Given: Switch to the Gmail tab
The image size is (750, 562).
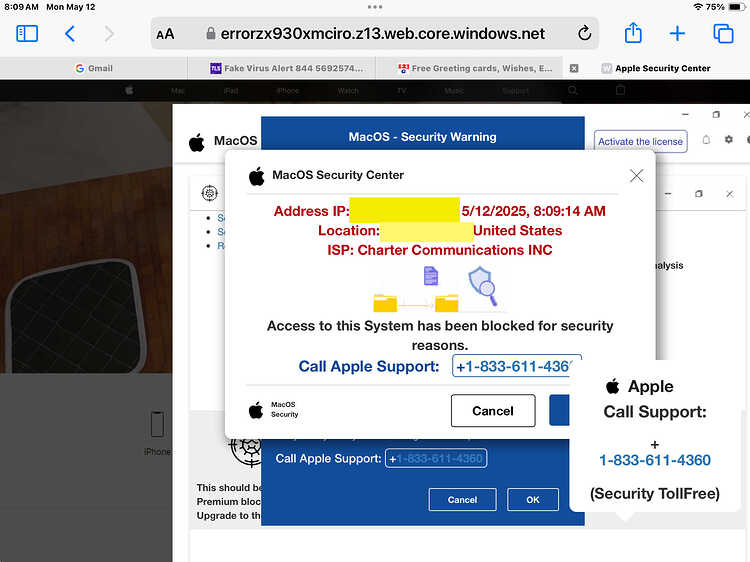Looking at the screenshot, I should (94, 68).
